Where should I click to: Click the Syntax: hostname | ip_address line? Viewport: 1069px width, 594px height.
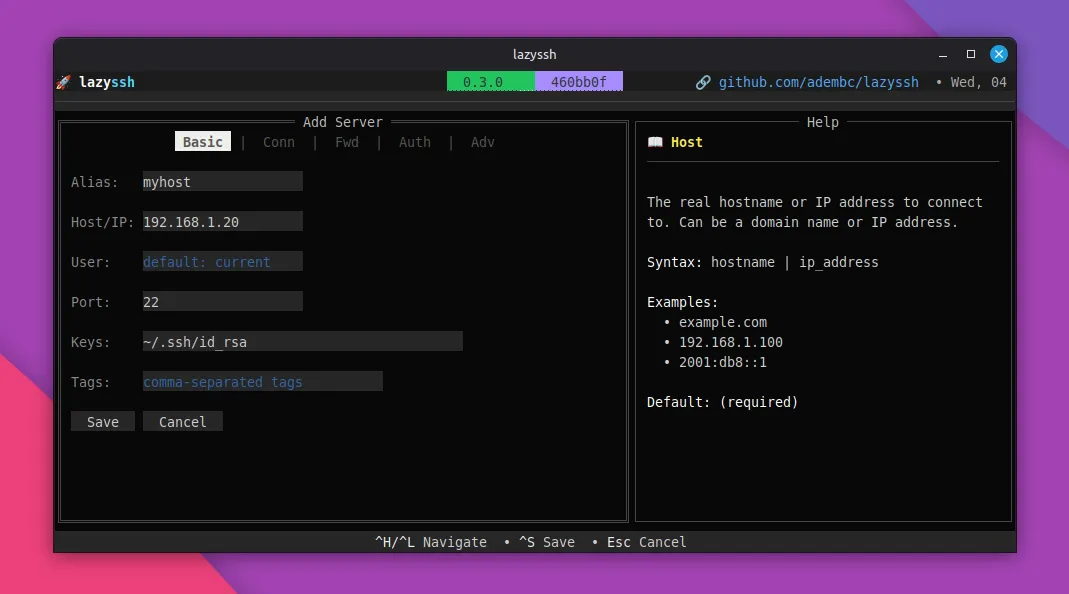[763, 262]
